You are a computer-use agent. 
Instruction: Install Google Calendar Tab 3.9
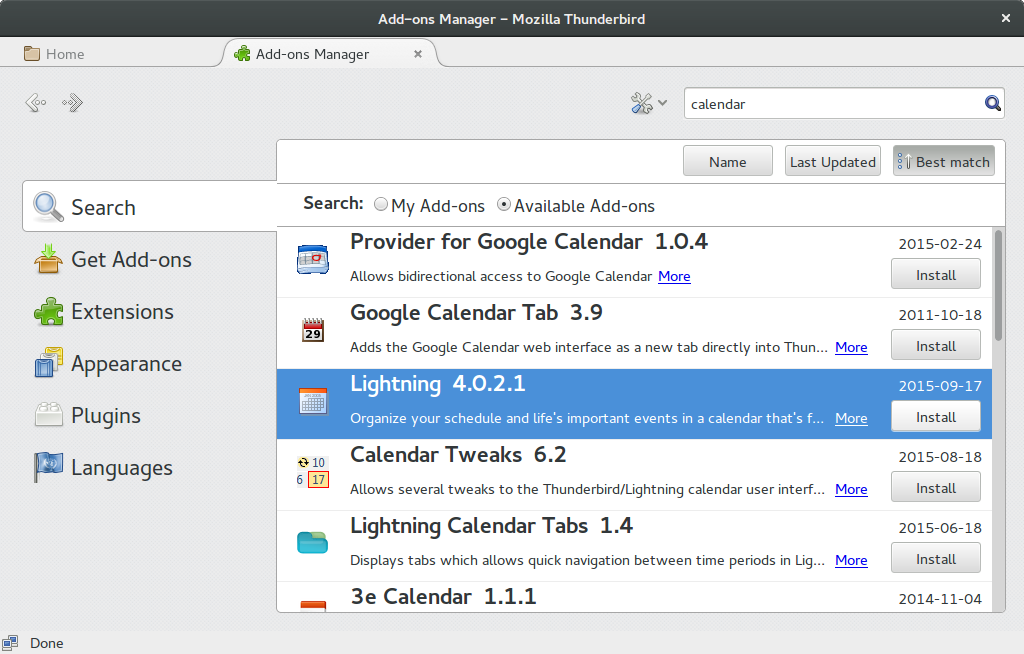click(x=936, y=346)
